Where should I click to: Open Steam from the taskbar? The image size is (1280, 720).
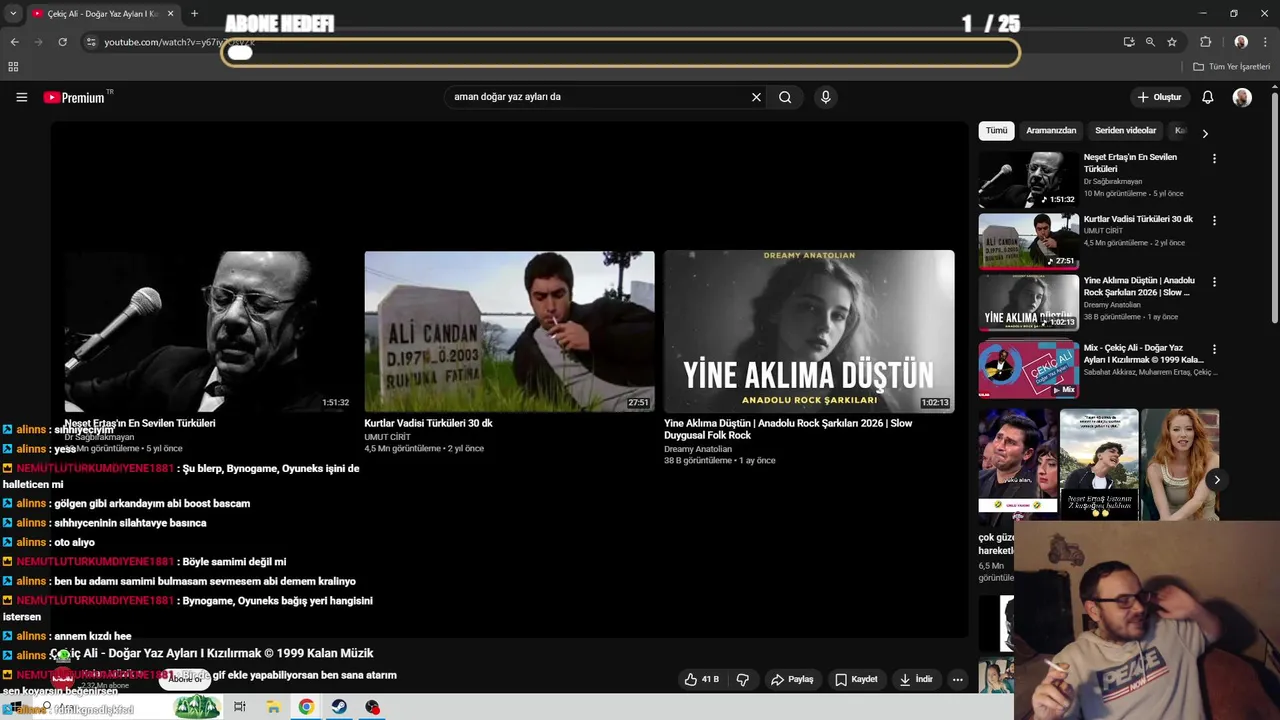(x=339, y=707)
